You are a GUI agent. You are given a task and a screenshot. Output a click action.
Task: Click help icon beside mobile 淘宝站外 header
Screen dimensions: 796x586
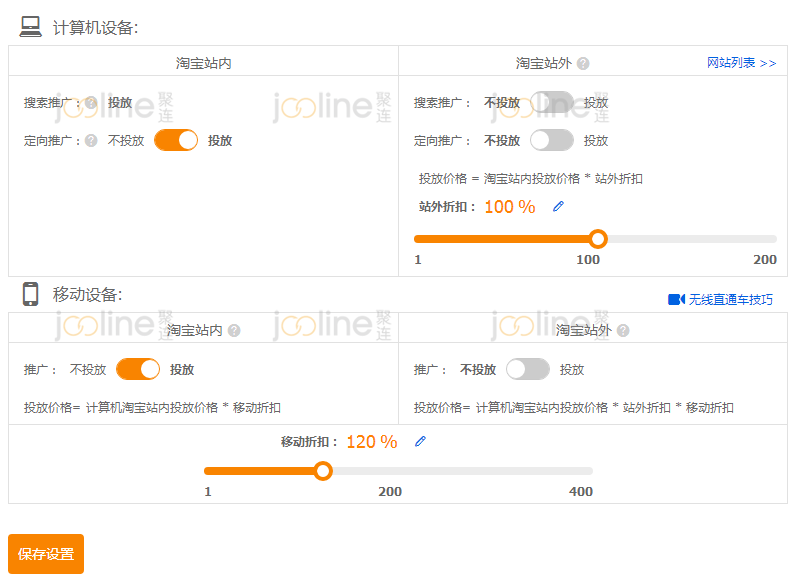tap(624, 330)
